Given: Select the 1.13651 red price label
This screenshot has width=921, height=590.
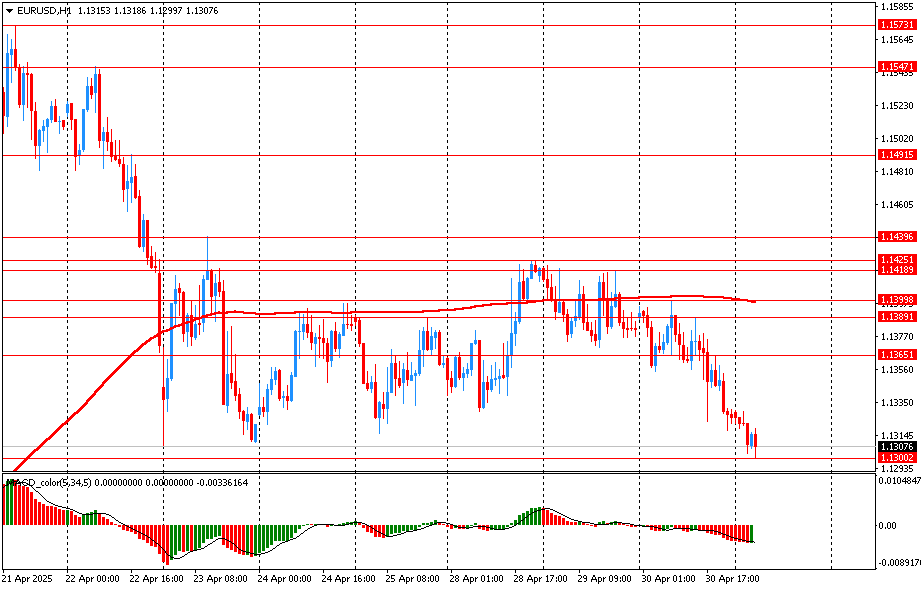Looking at the screenshot, I should pyautogui.click(x=897, y=355).
